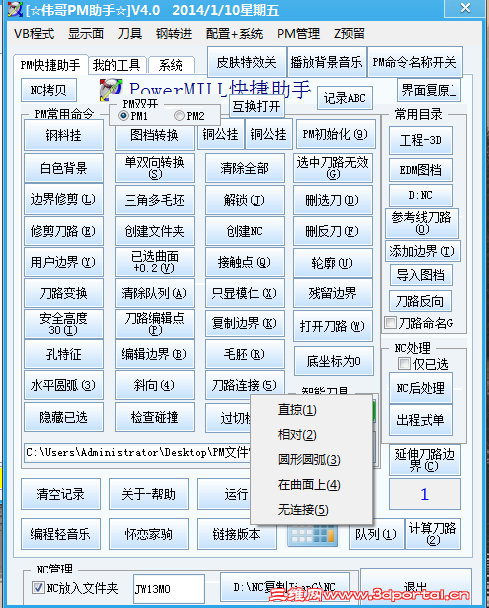Click the 播放背景音乐 button
This screenshot has height=608, width=489.
pyautogui.click(x=327, y=62)
